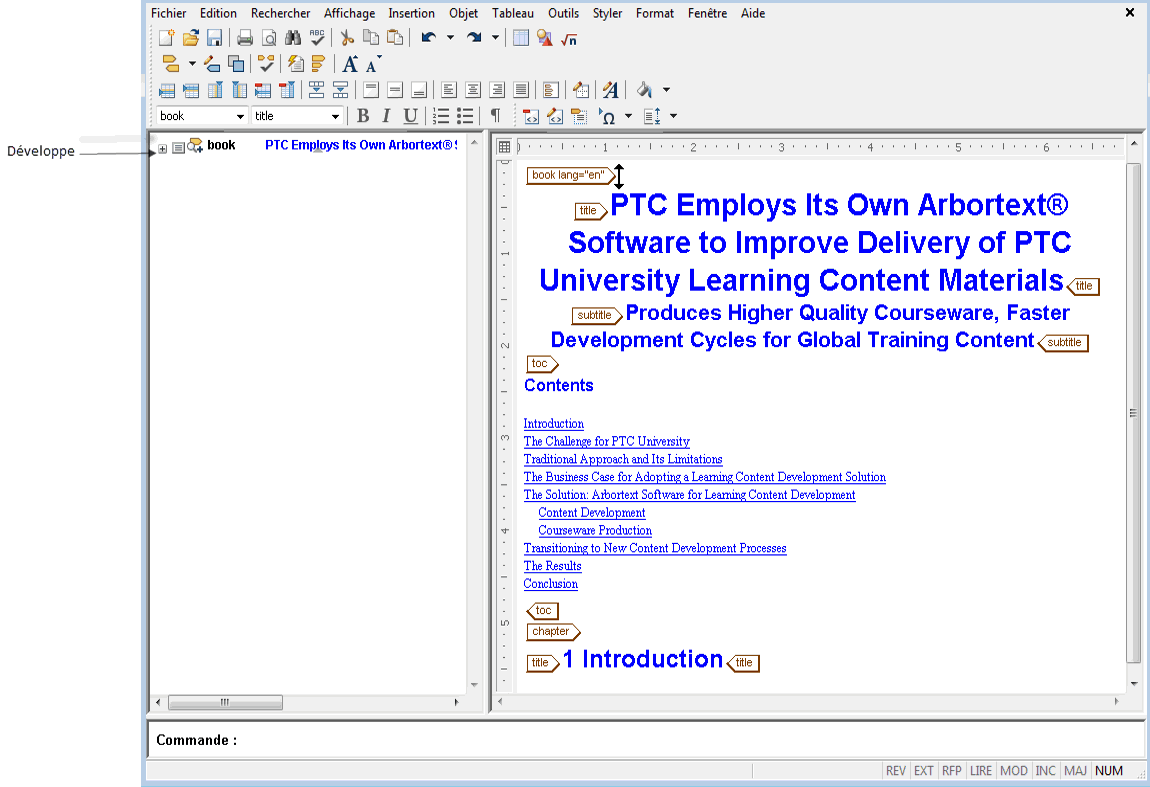Click the overlapping squares Change Markup icon
The width and height of the screenshot is (1150, 787).
tap(235, 64)
